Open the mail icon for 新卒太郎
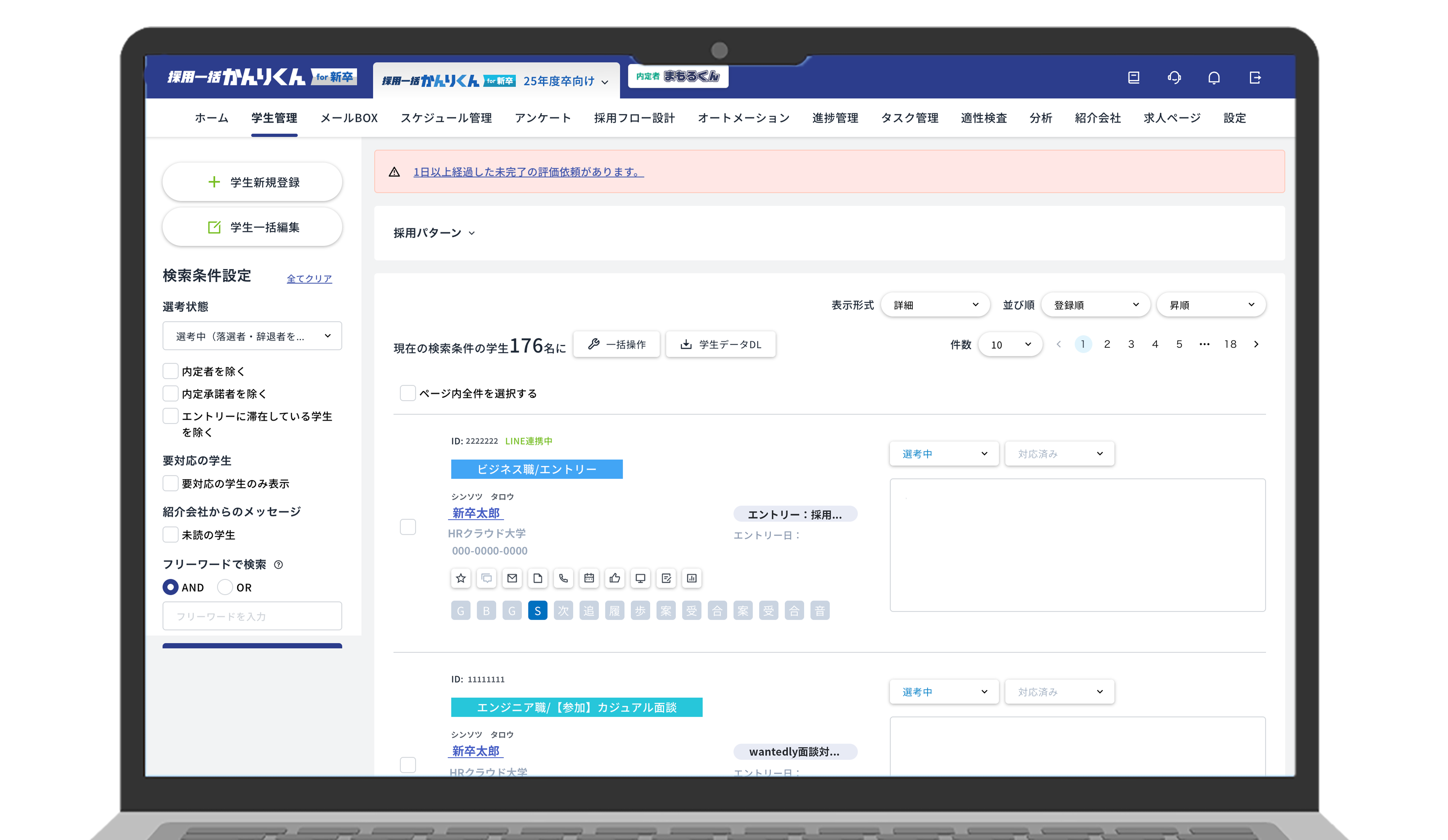 512,578
